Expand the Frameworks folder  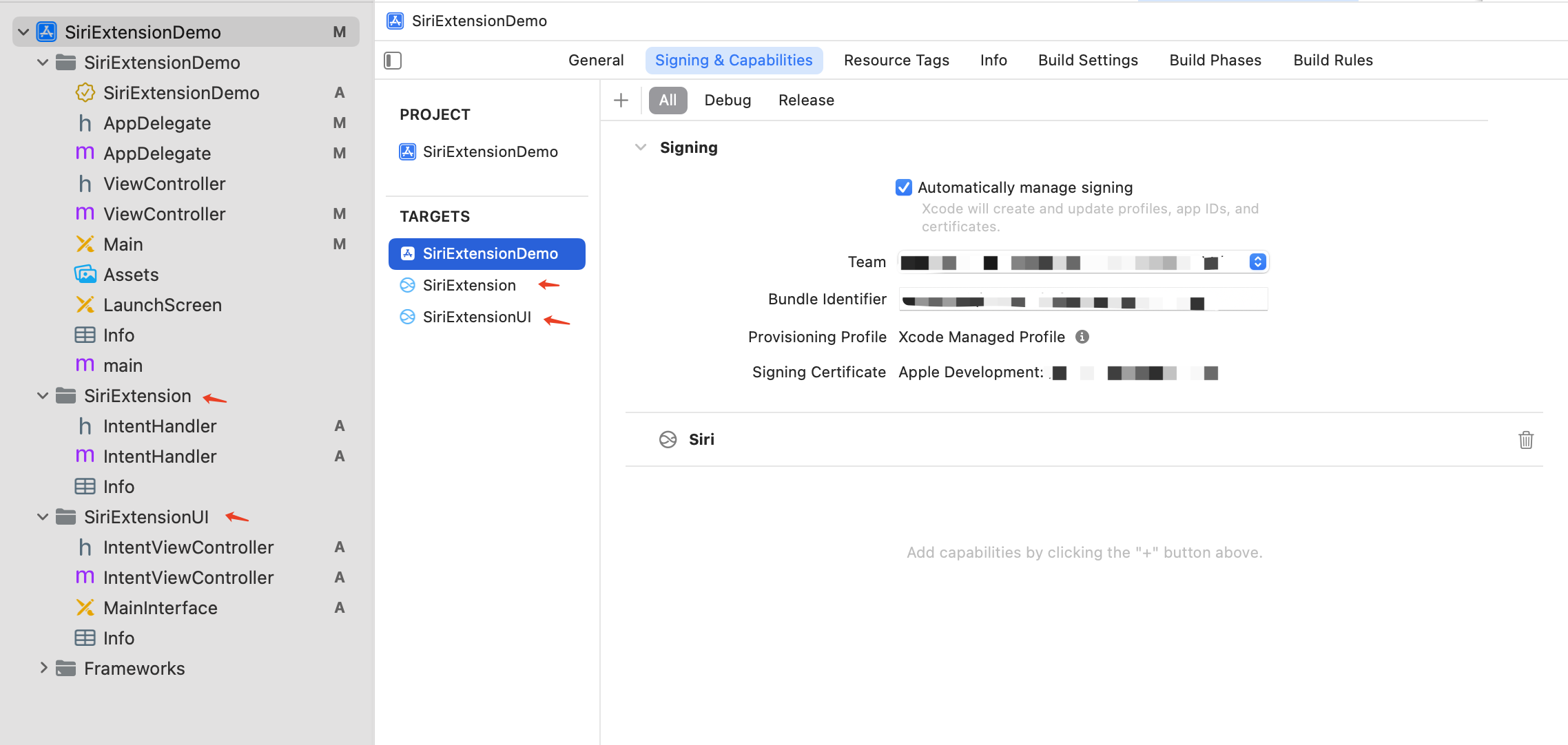tap(43, 669)
